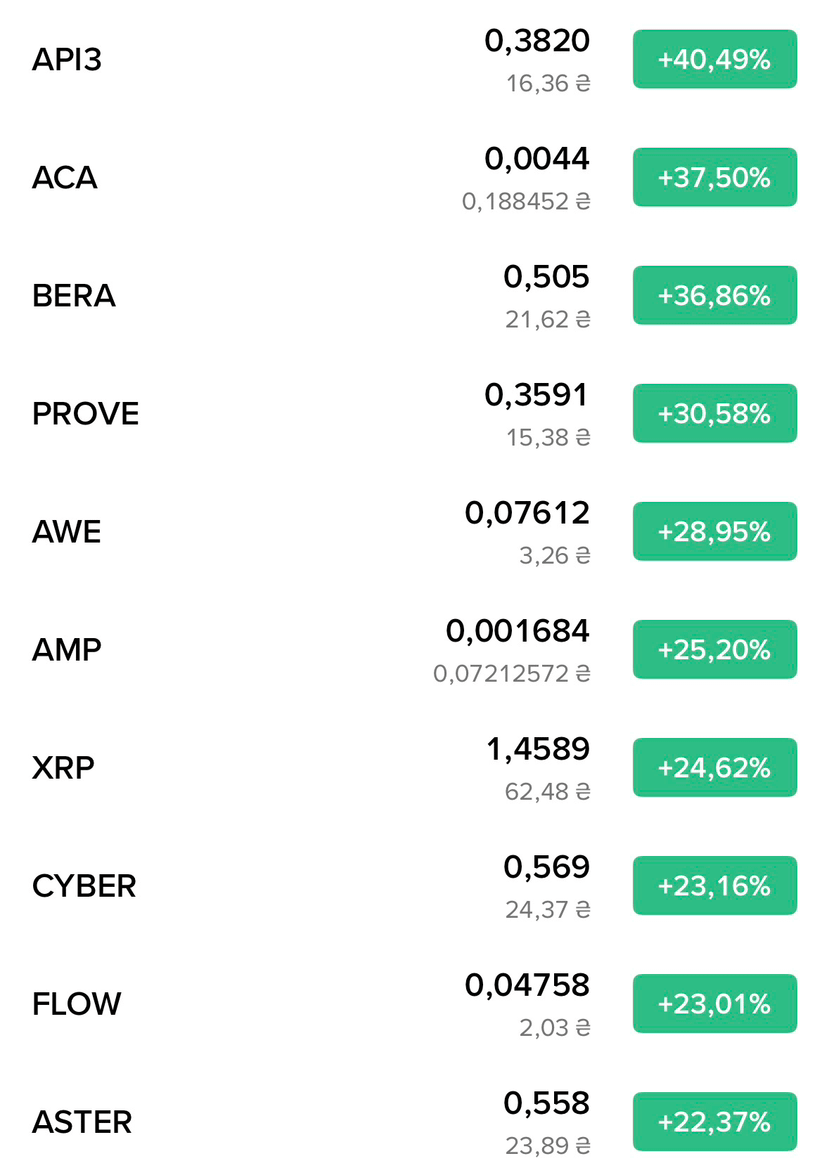Open the AWE coin row

(x=414, y=531)
